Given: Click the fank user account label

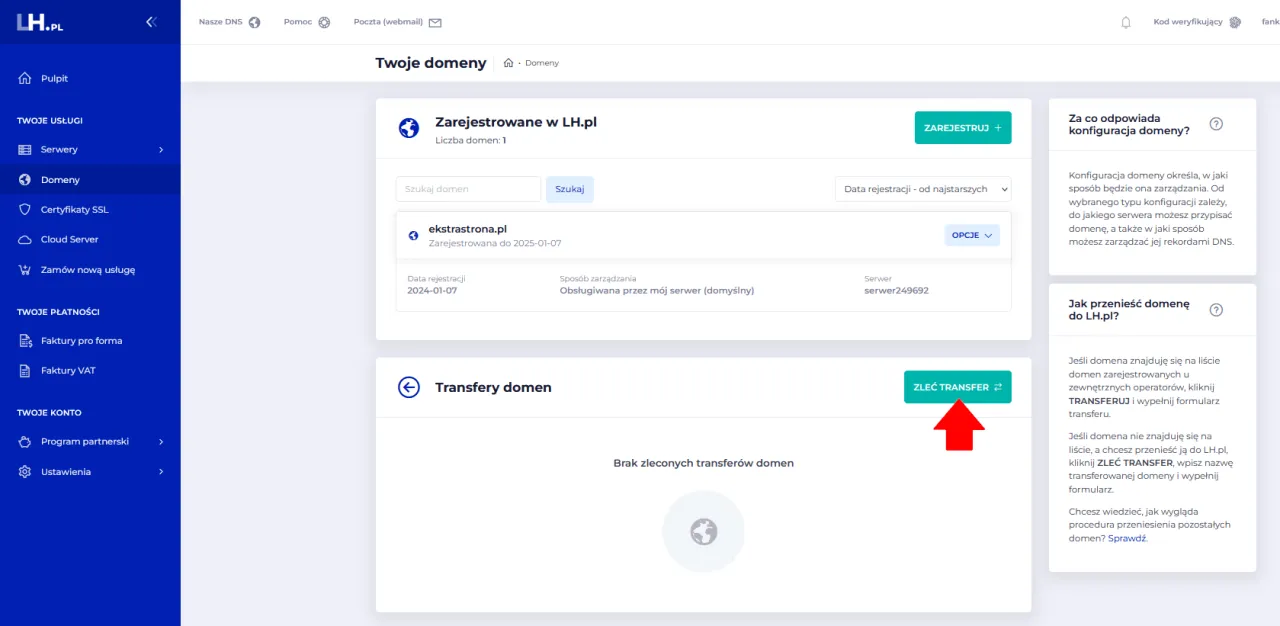Looking at the screenshot, I should click(x=1270, y=22).
